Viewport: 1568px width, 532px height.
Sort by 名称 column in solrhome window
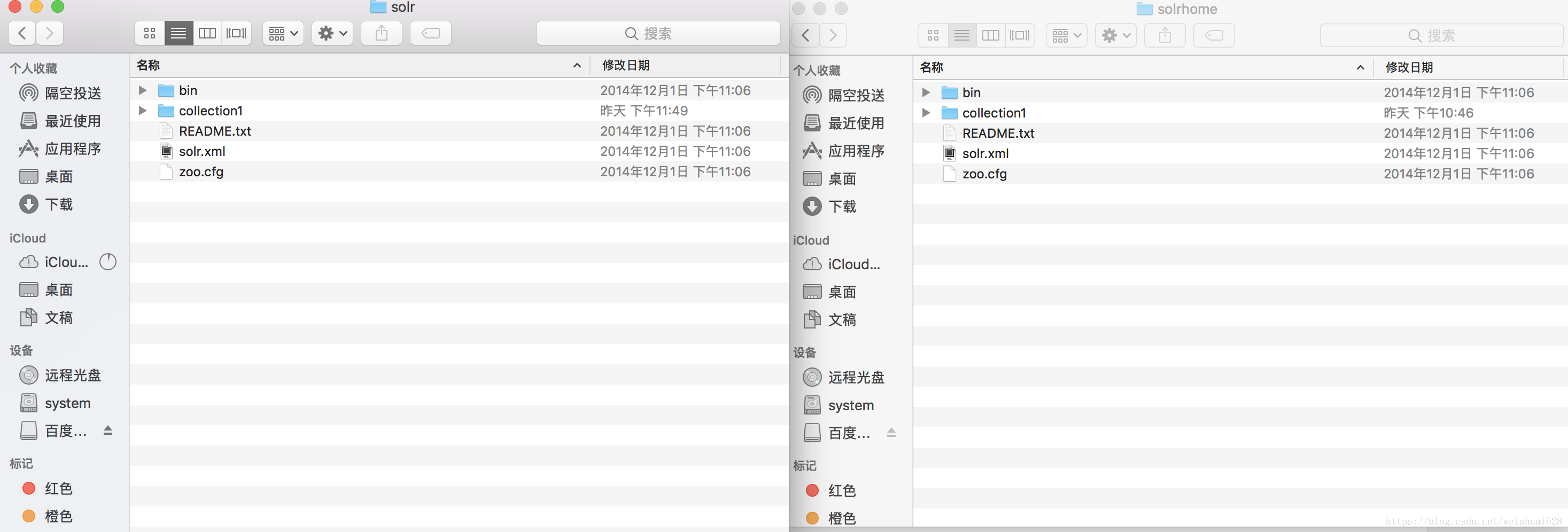point(1143,67)
